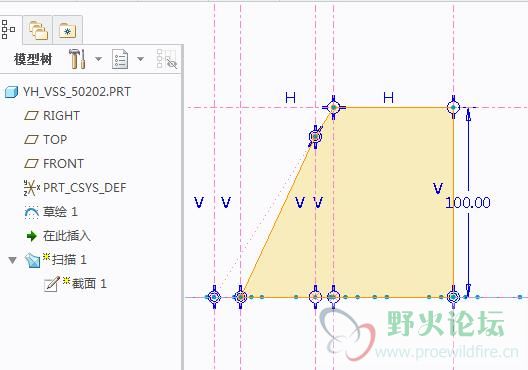
Task: Select 扫描 1 in the model tree
Action: [69, 260]
